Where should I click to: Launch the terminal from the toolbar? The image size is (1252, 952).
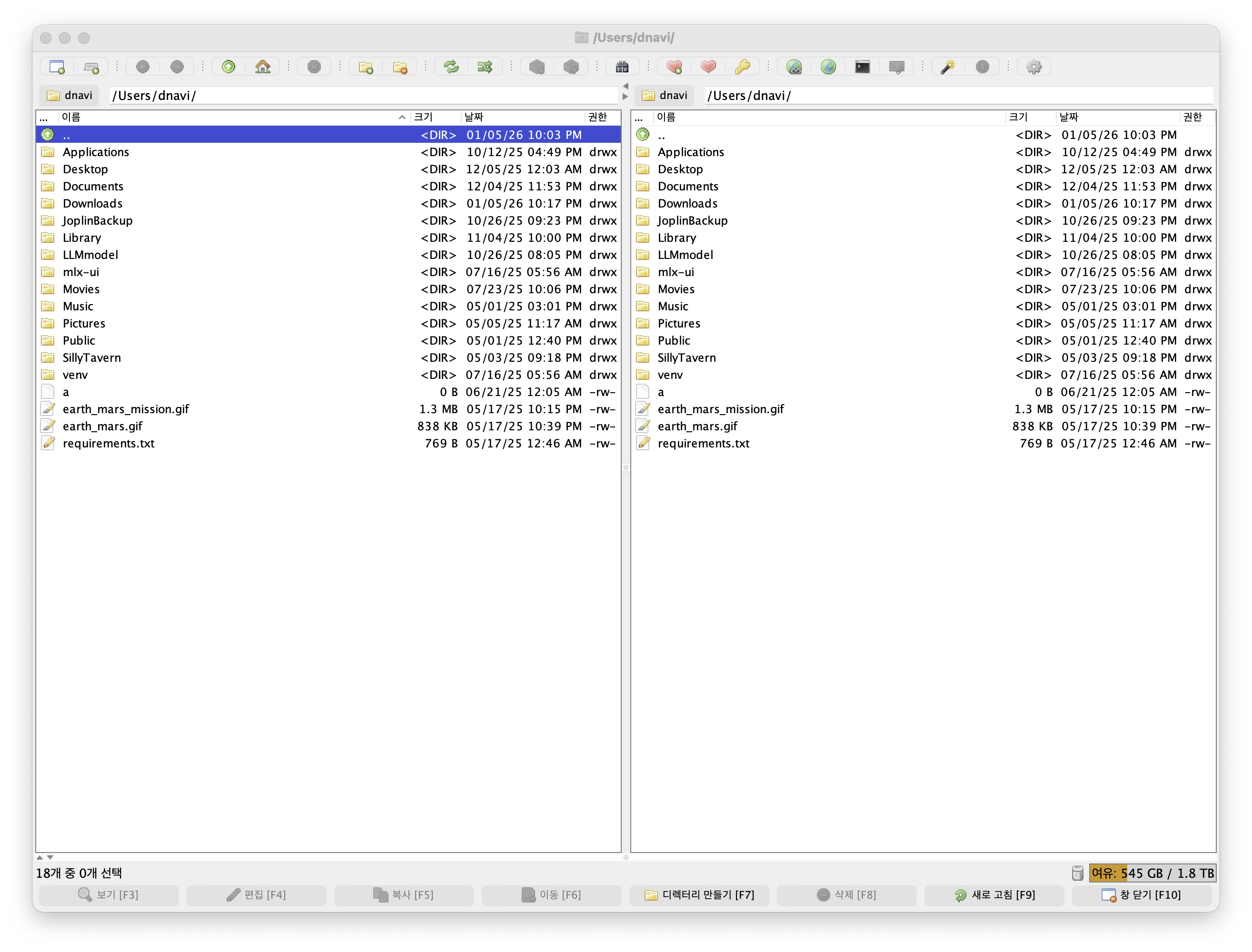coord(862,66)
